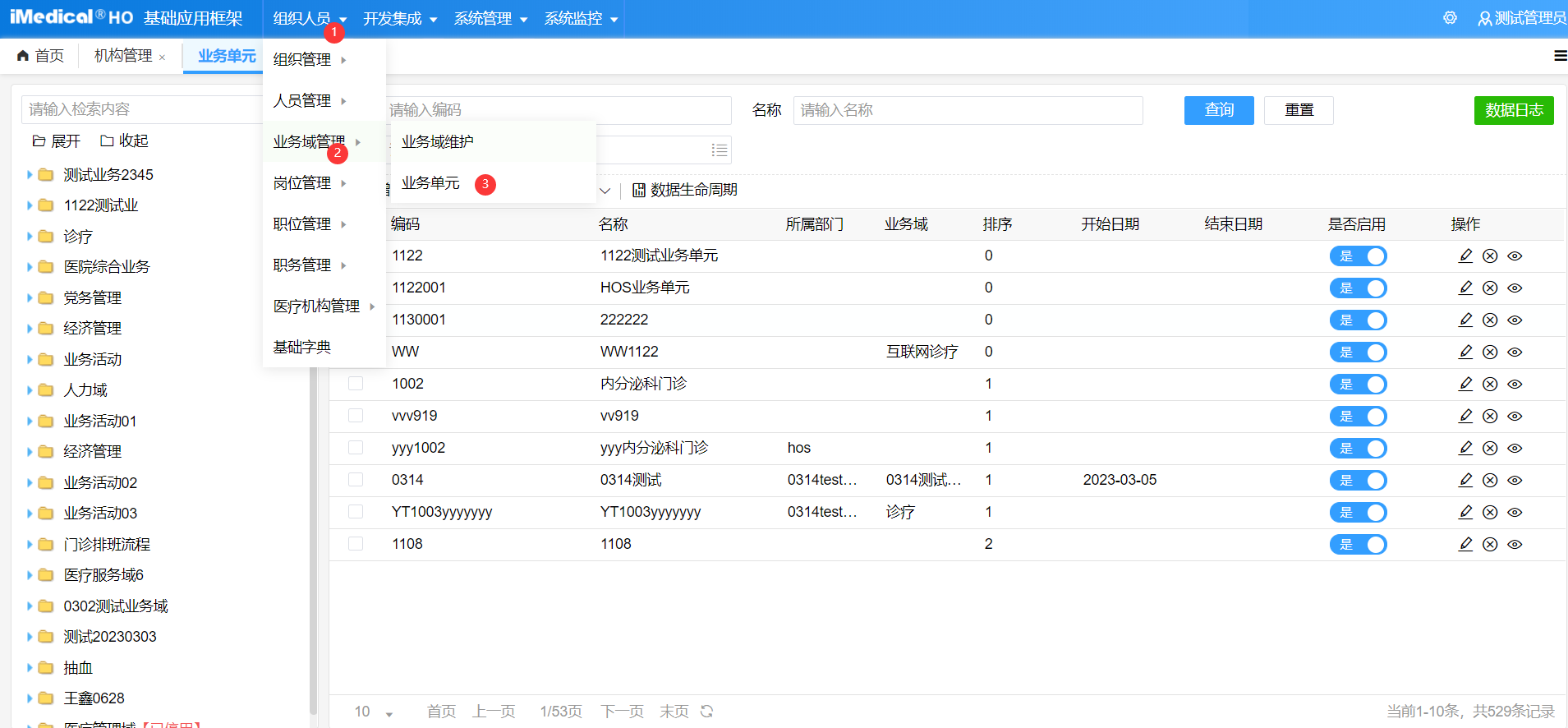
Task: Toggle the enabled switch for row 1108
Action: point(1359,545)
